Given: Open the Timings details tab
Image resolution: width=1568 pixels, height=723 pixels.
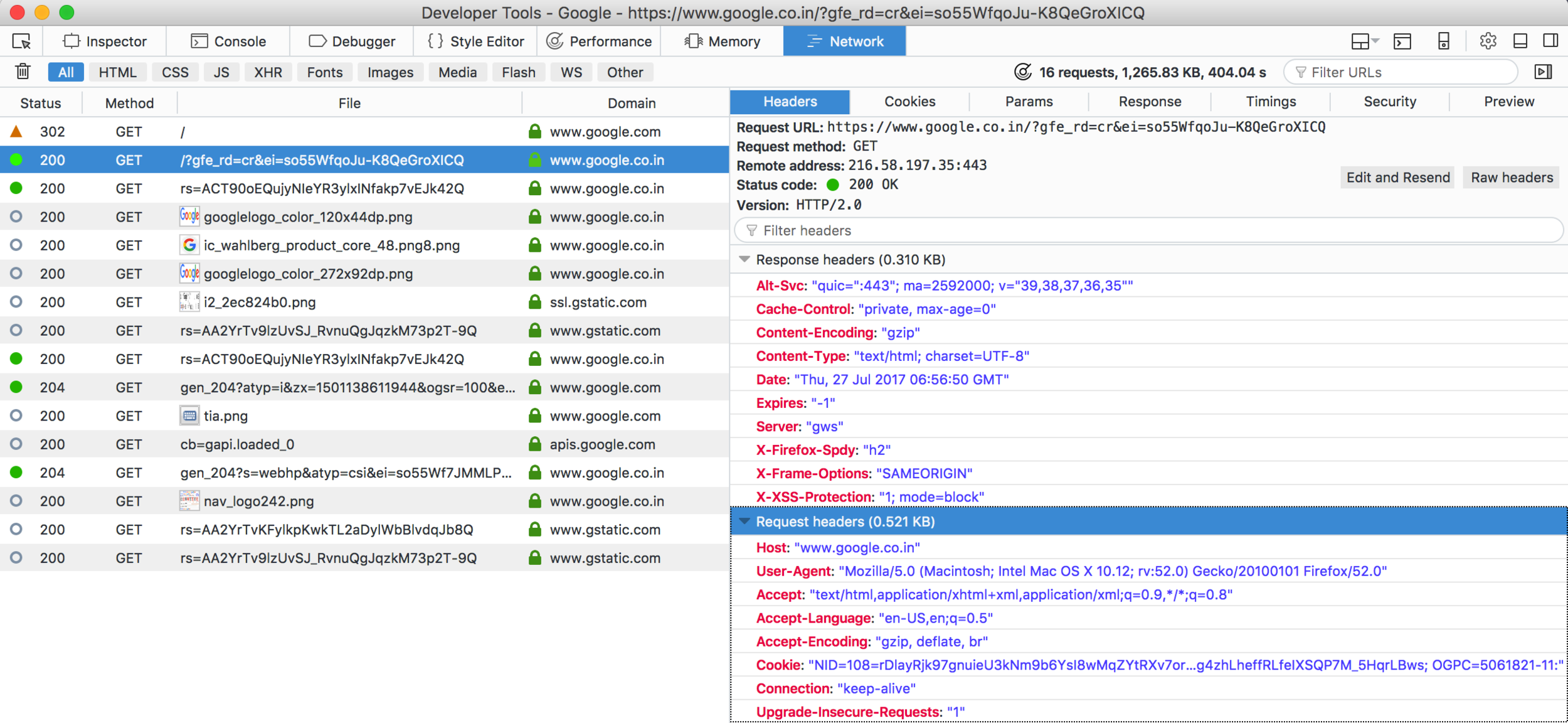Looking at the screenshot, I should (x=1271, y=102).
